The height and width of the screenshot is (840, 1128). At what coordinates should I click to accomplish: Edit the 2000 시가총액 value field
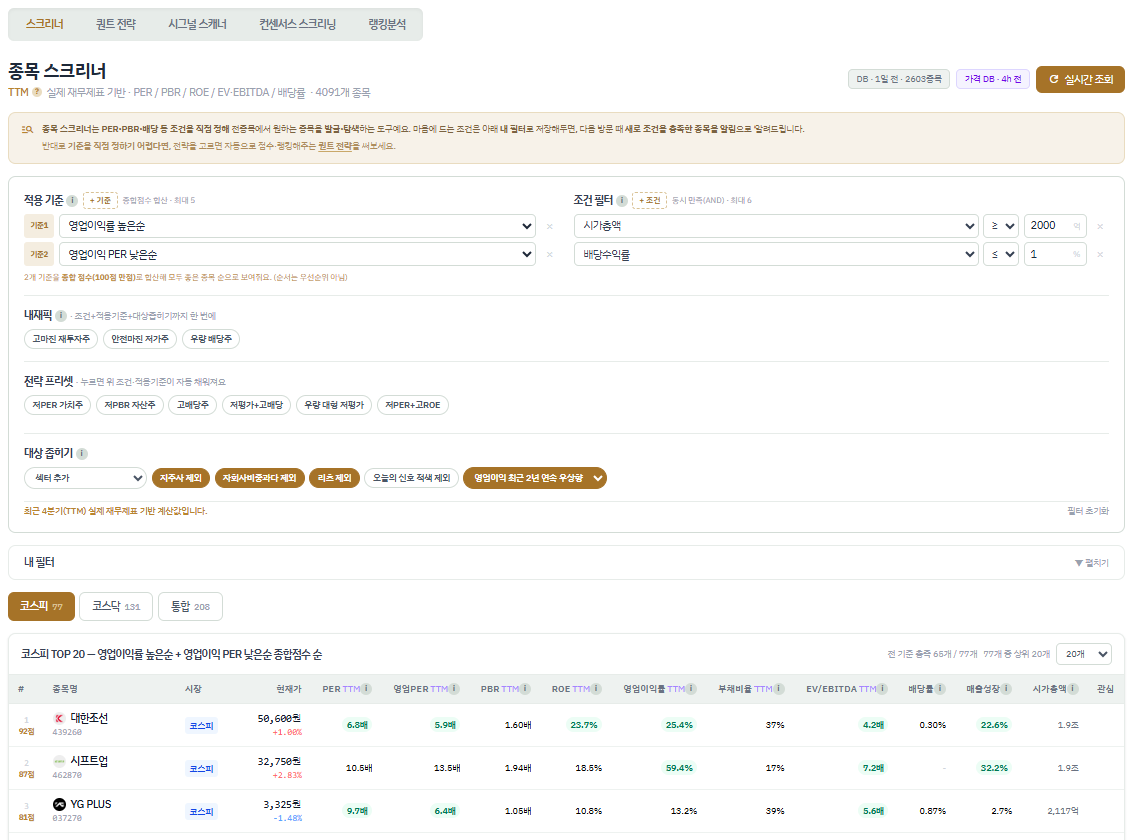pos(1055,226)
